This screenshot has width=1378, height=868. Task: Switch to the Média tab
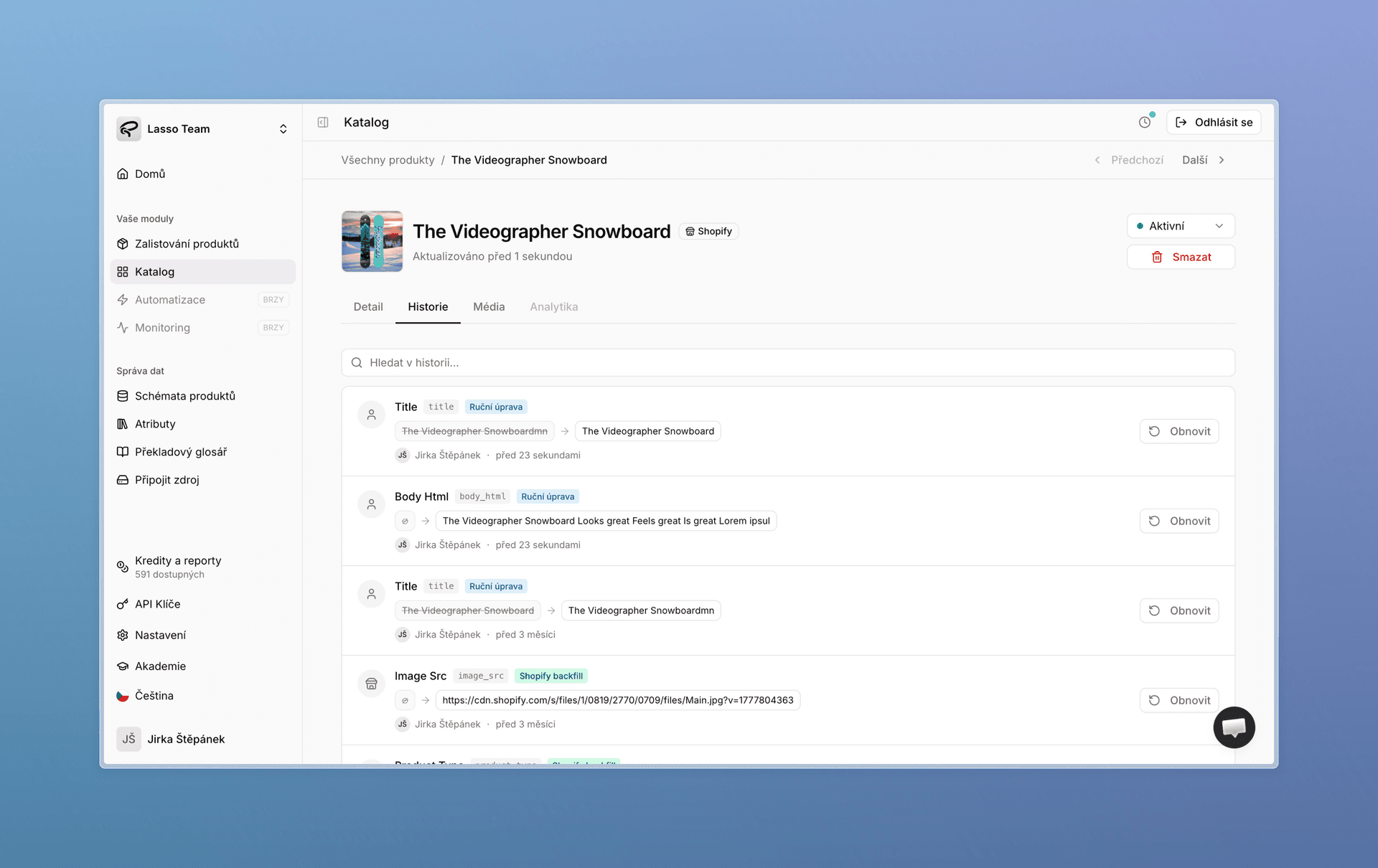click(x=489, y=307)
